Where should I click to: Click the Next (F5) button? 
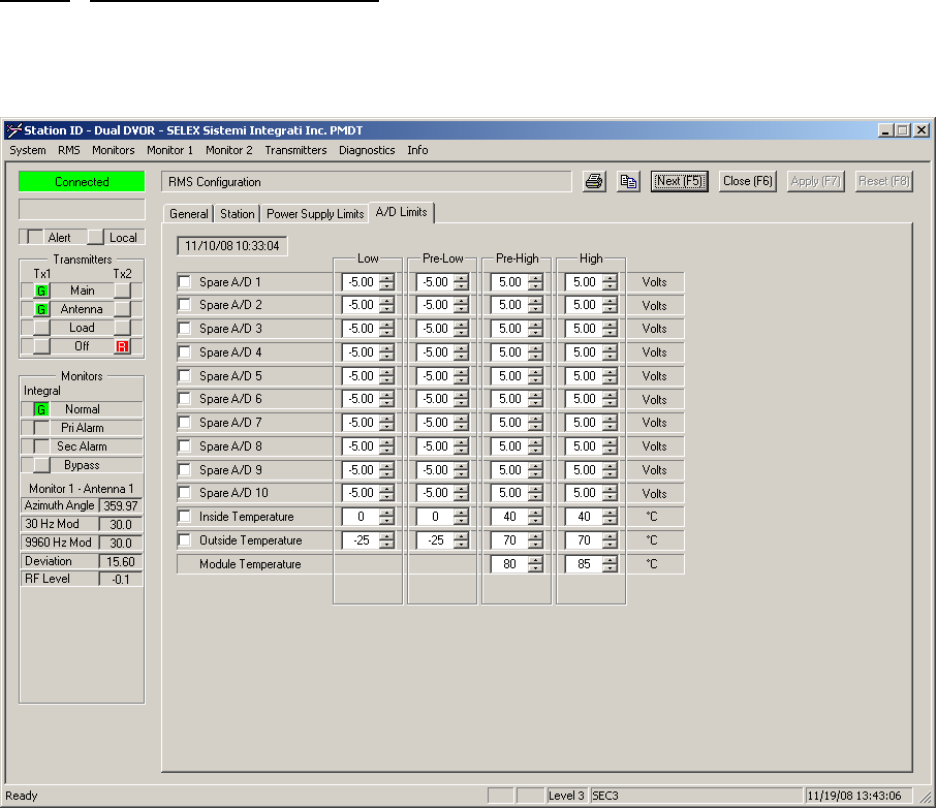679,181
